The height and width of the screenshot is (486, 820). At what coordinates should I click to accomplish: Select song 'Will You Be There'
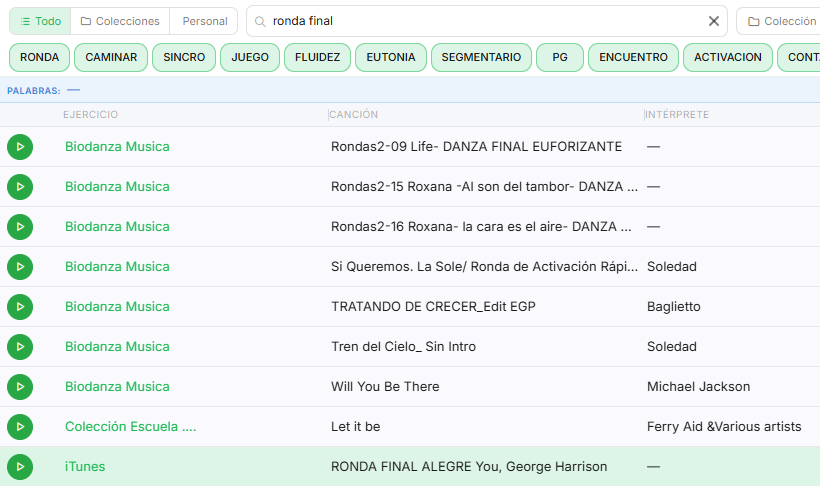[385, 387]
